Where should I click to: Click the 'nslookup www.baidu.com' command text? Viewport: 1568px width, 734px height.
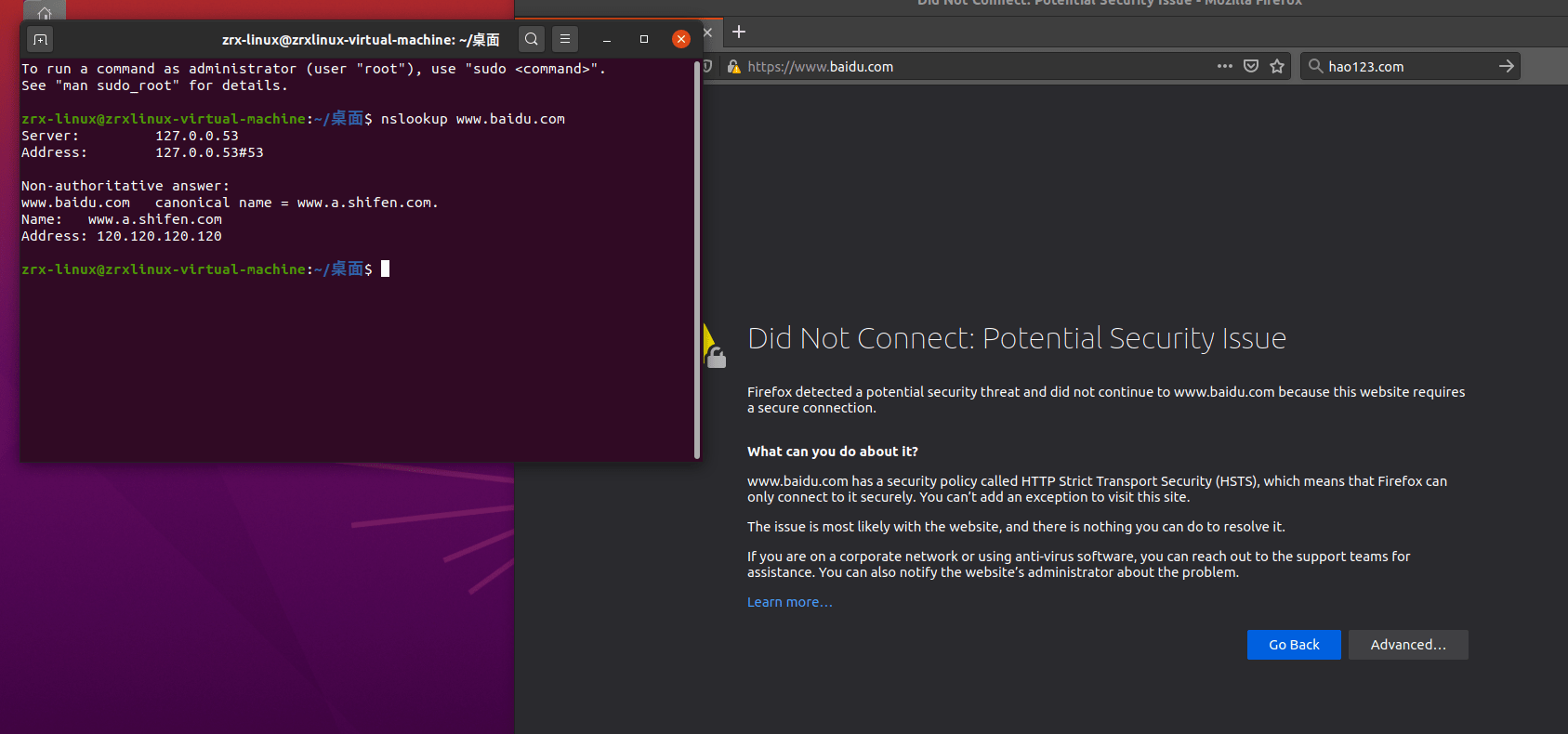click(473, 119)
